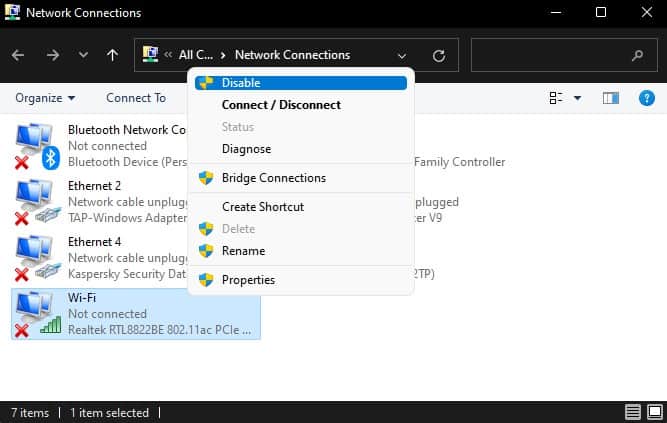Open the view options dropdown arrow
The width and height of the screenshot is (667, 423).
pyautogui.click(x=577, y=98)
